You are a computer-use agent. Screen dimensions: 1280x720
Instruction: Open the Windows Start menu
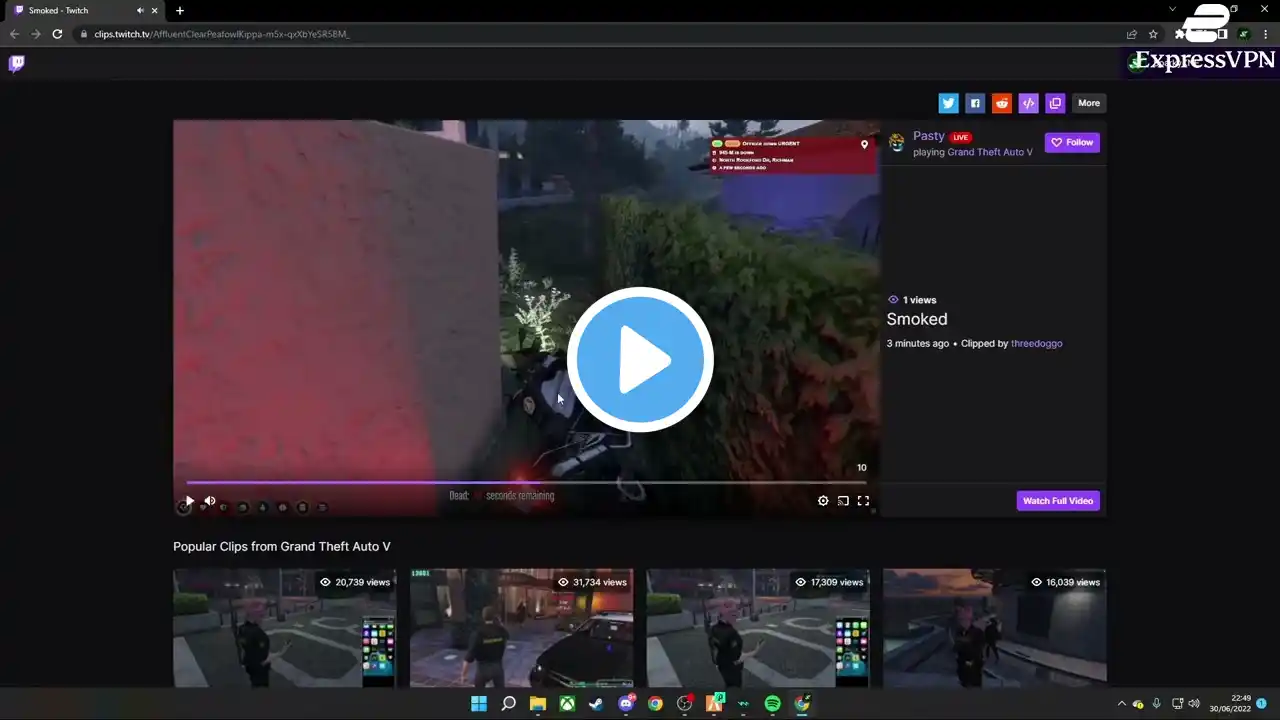[x=479, y=703]
